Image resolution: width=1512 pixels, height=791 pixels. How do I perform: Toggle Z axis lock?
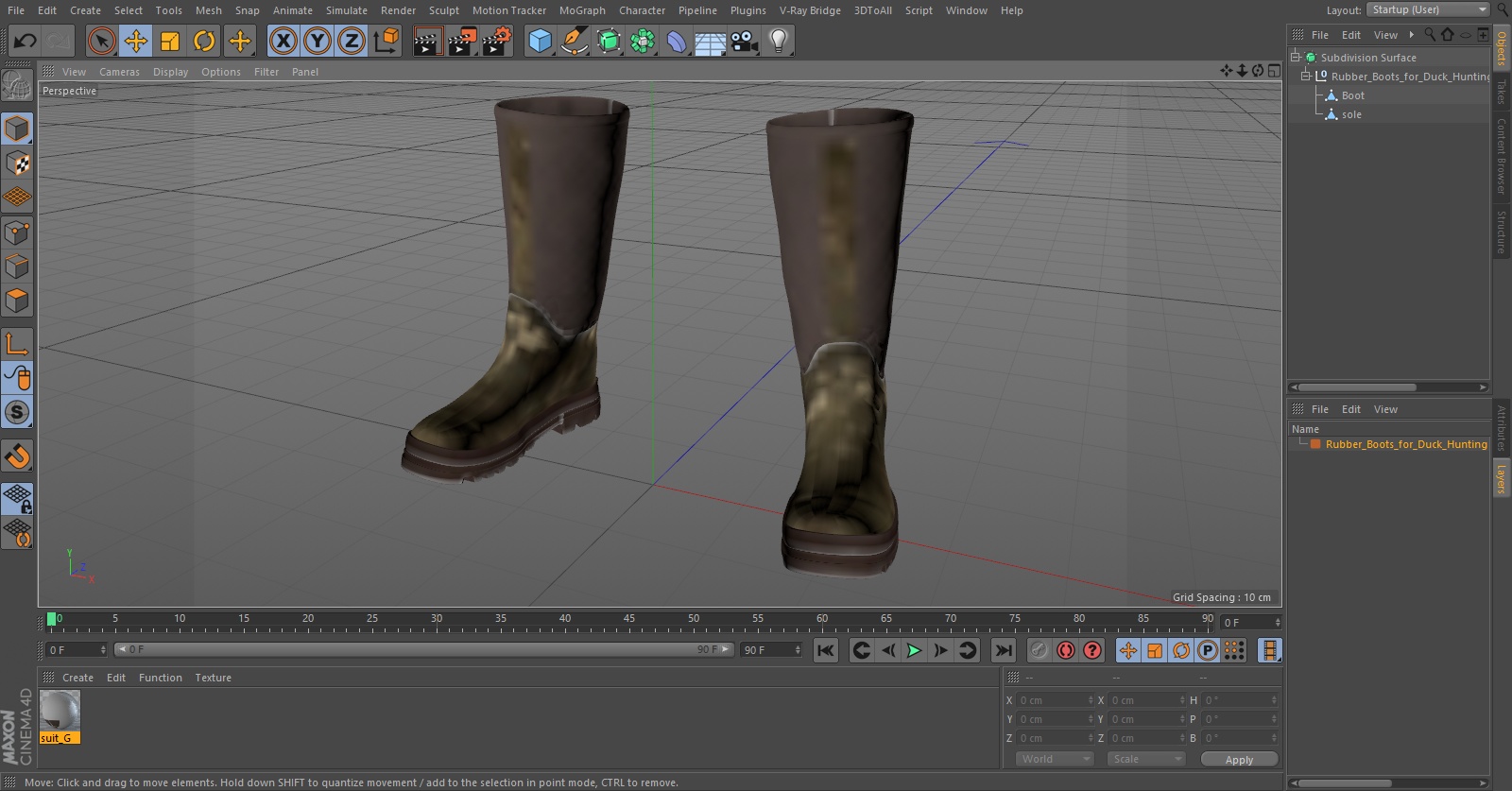point(352,41)
